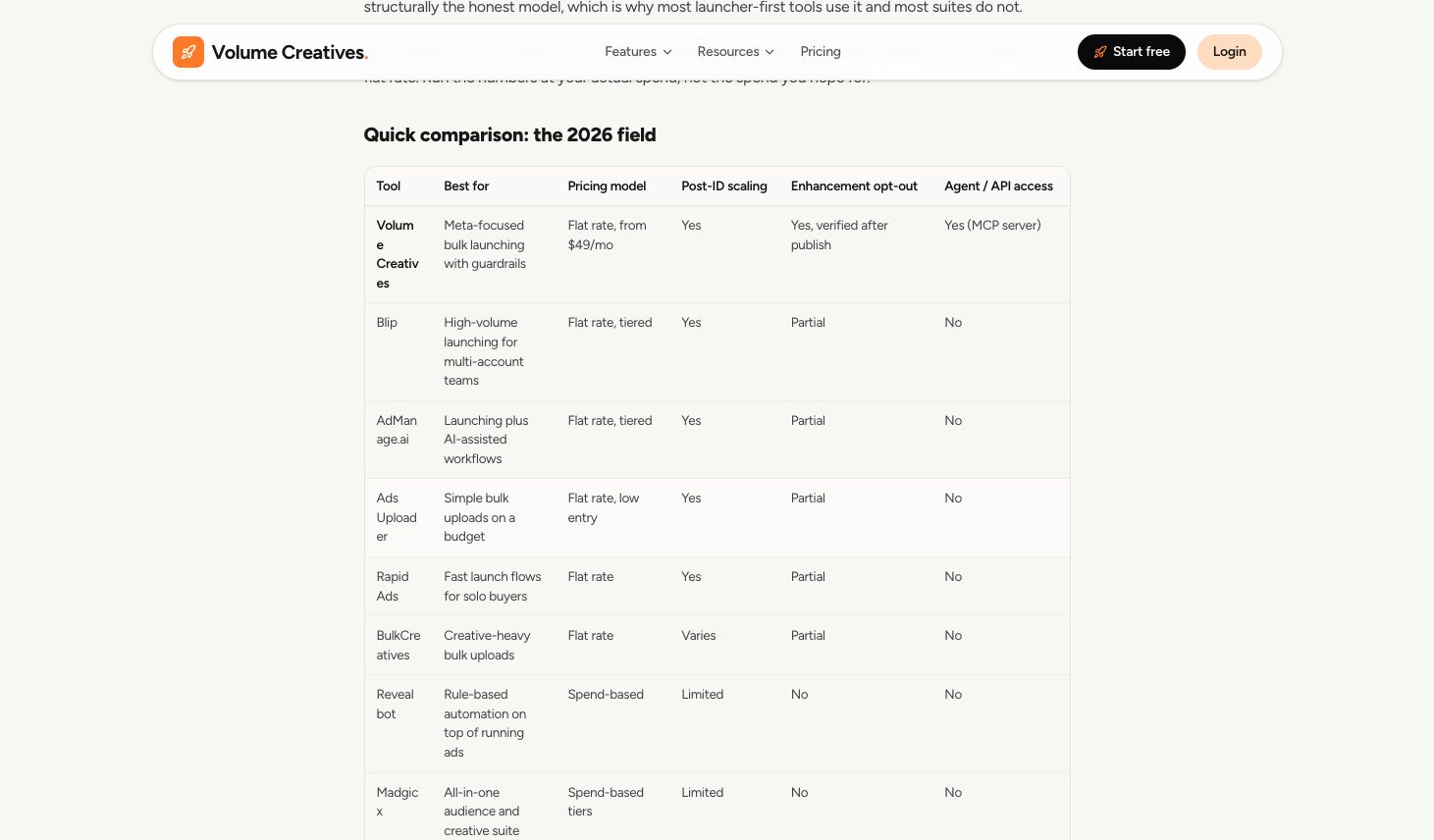Click the Enhancement opt-out column header

point(854,186)
